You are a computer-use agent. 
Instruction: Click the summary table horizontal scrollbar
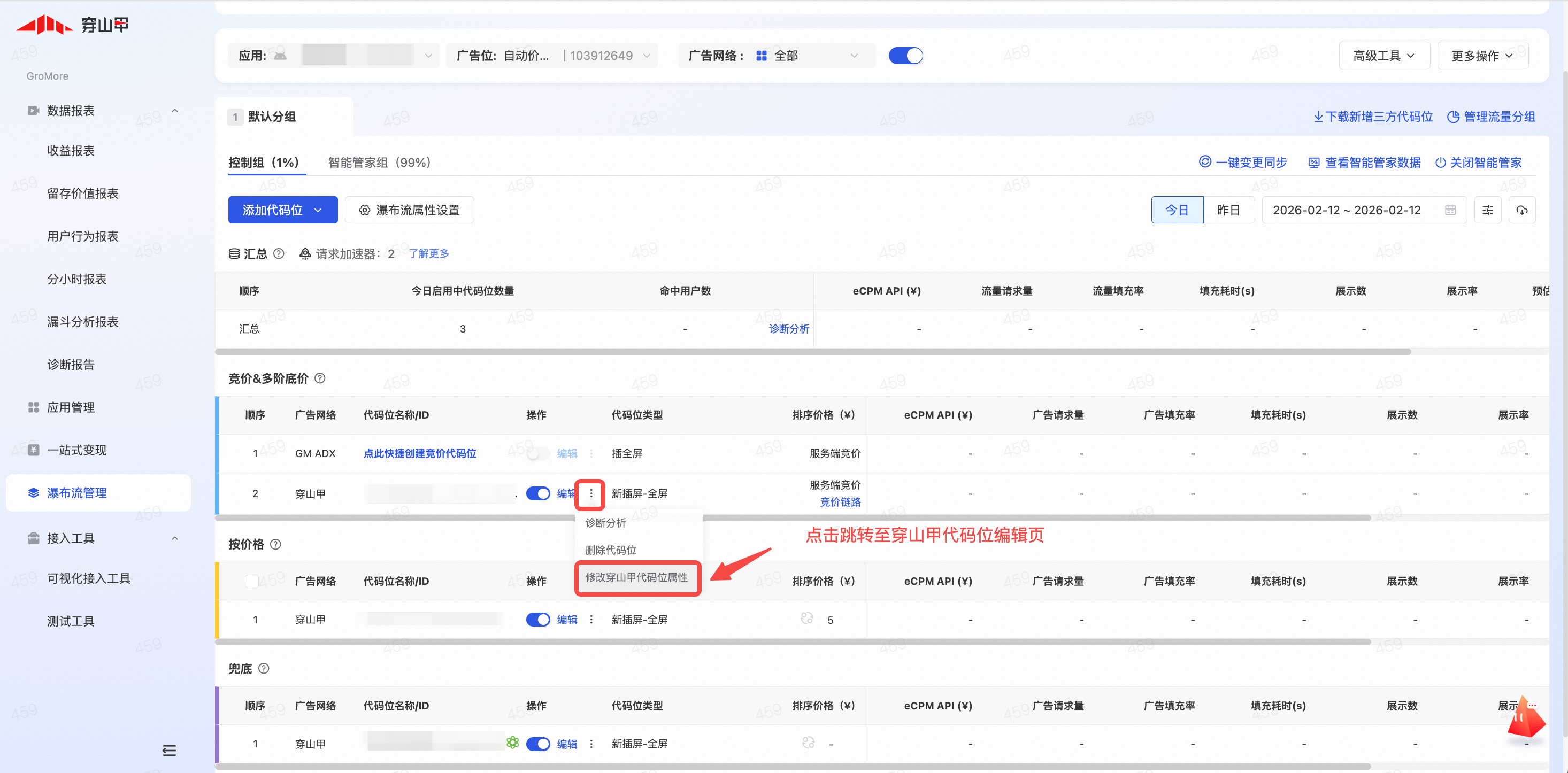[x=812, y=352]
